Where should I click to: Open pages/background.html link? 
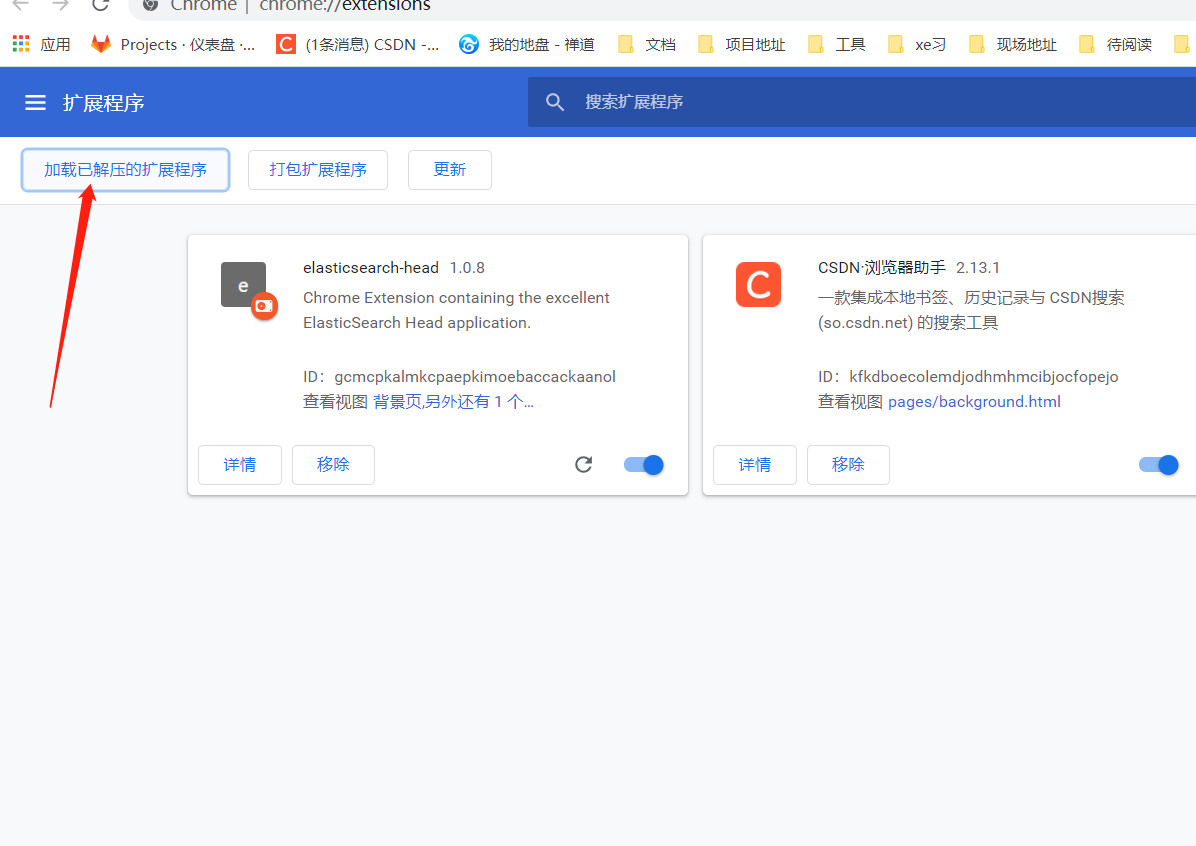point(974,402)
